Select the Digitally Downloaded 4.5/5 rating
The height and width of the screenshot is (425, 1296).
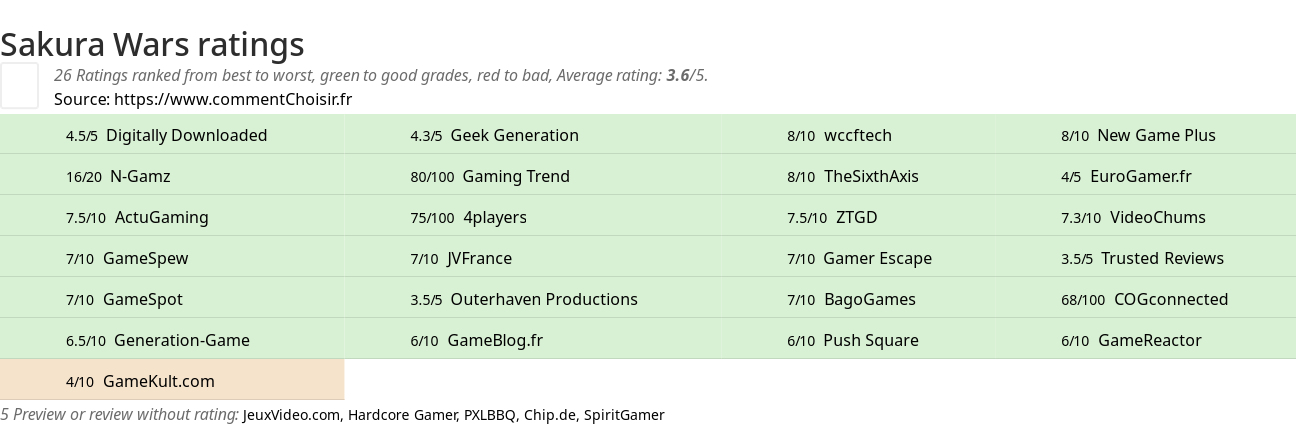click(x=172, y=135)
